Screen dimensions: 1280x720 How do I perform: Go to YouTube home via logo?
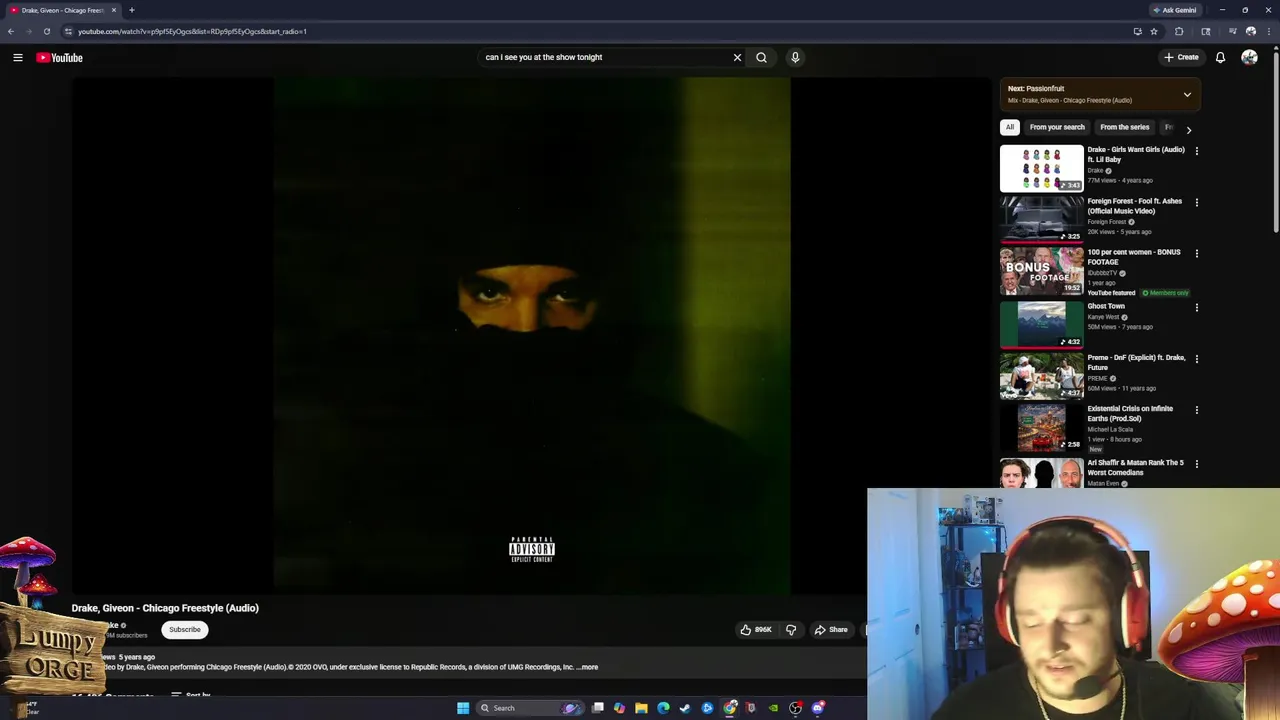coord(59,57)
